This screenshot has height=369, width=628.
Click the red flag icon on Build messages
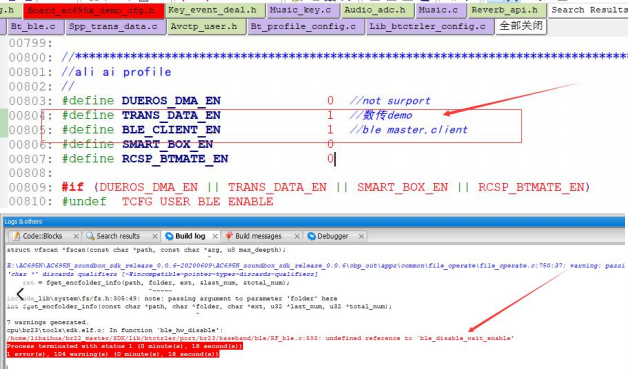[x=229, y=236]
